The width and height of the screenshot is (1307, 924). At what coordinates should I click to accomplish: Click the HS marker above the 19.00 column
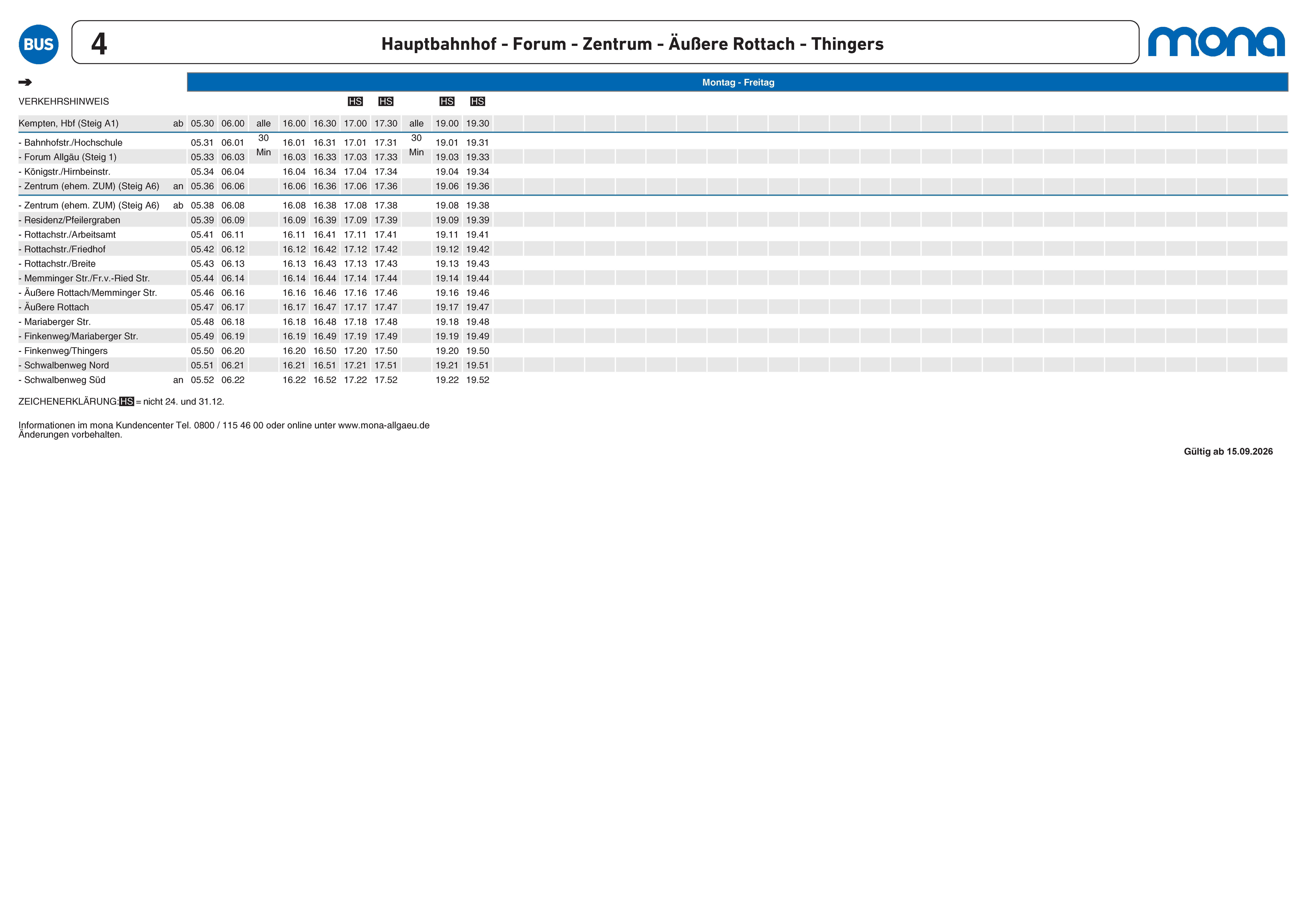[x=447, y=101]
